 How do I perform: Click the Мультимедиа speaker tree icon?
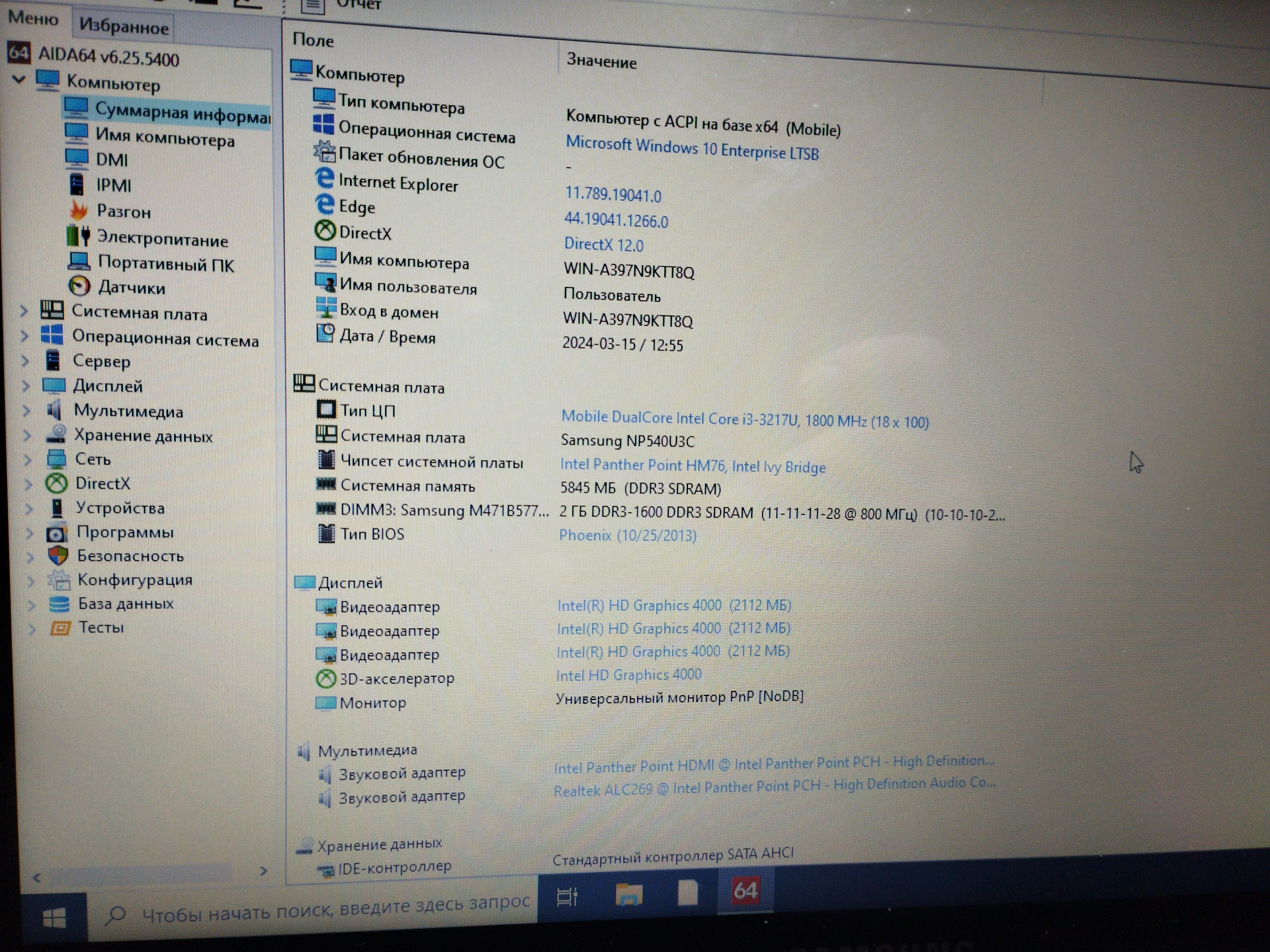click(54, 410)
